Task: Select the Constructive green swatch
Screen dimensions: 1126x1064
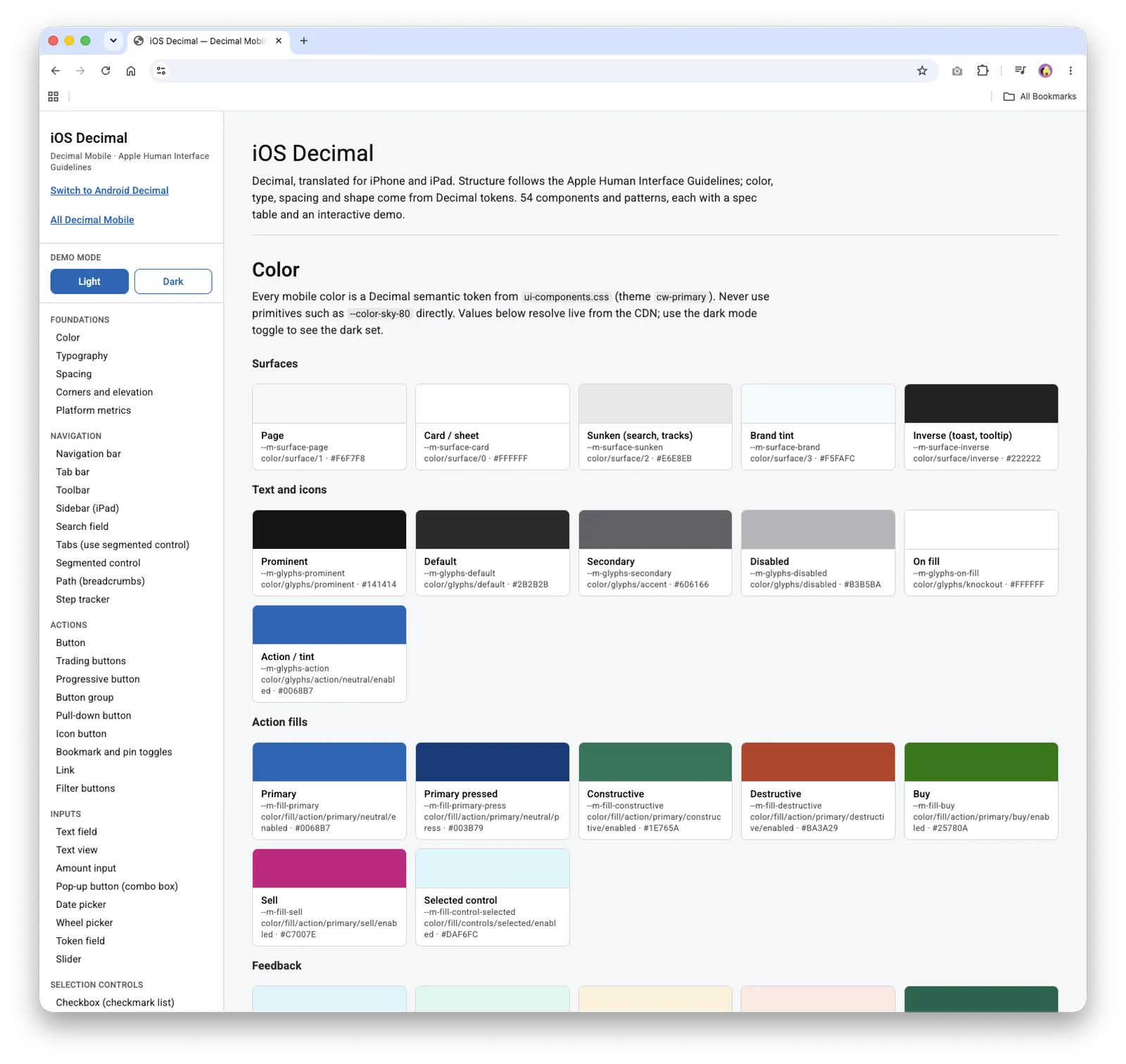Action: click(x=655, y=762)
